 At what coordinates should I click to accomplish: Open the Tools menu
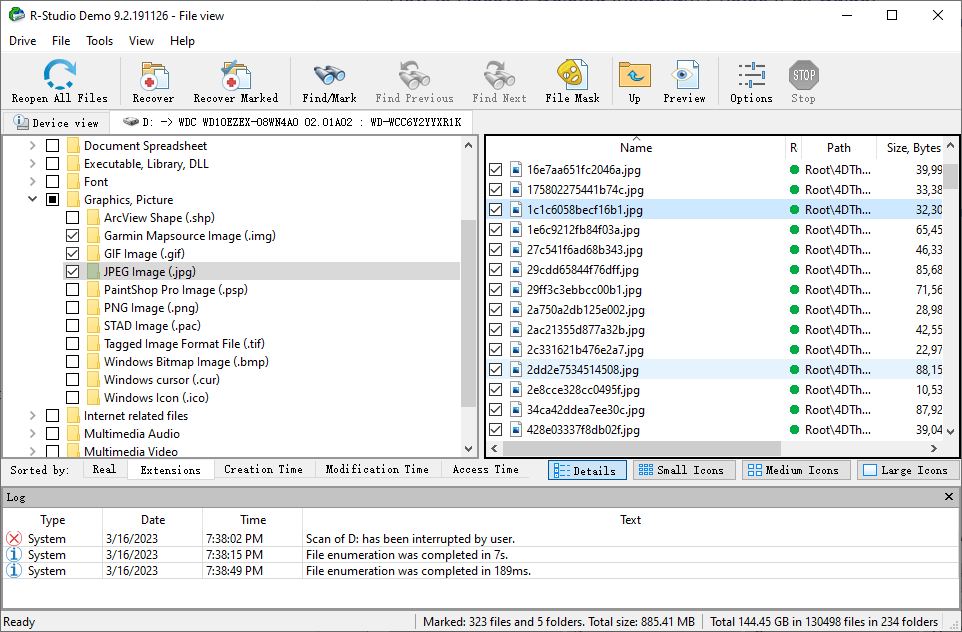pos(99,41)
